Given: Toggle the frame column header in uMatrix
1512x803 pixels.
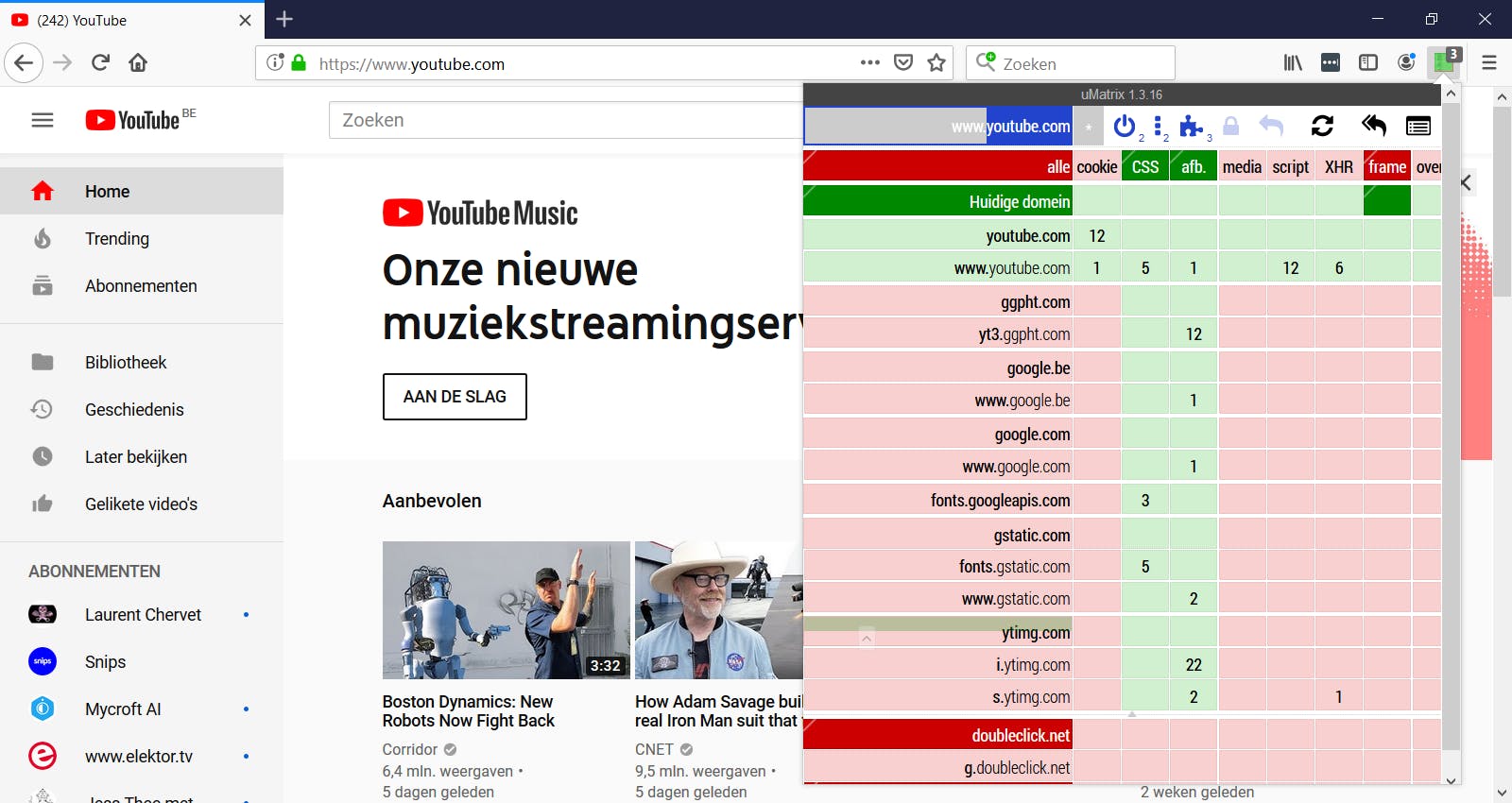Looking at the screenshot, I should (1387, 166).
